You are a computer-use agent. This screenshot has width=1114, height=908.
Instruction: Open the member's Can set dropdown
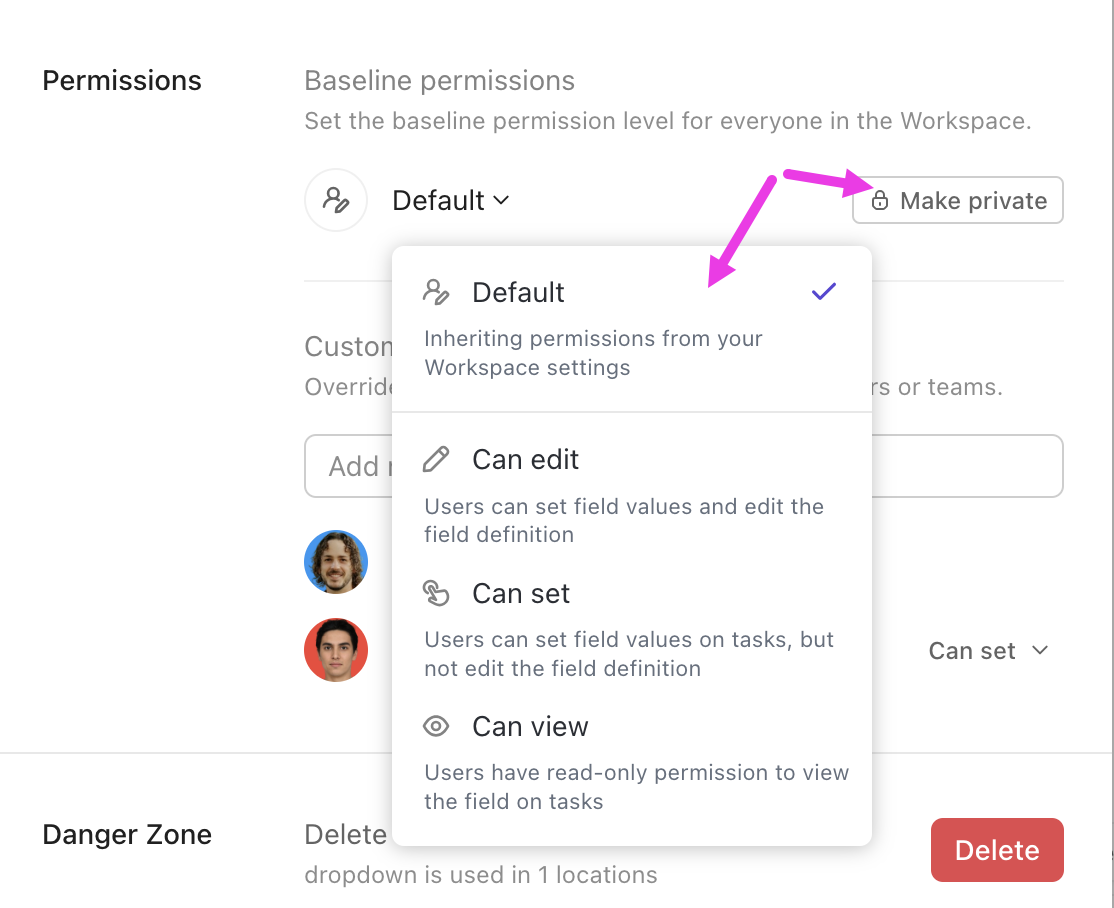click(x=989, y=650)
